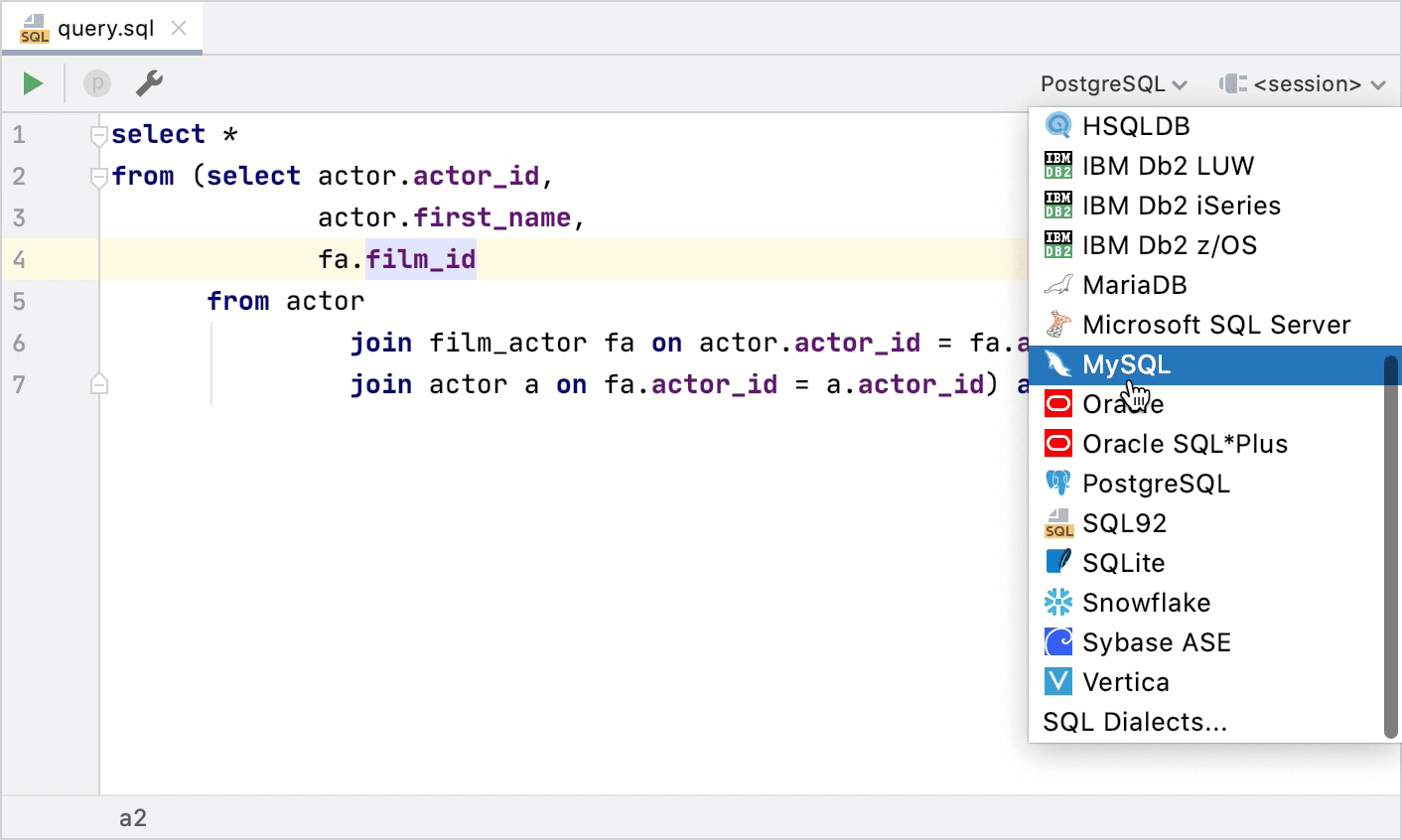1402x840 pixels.
Task: Click the PostgreSQL elephant icon
Action: [x=1056, y=483]
